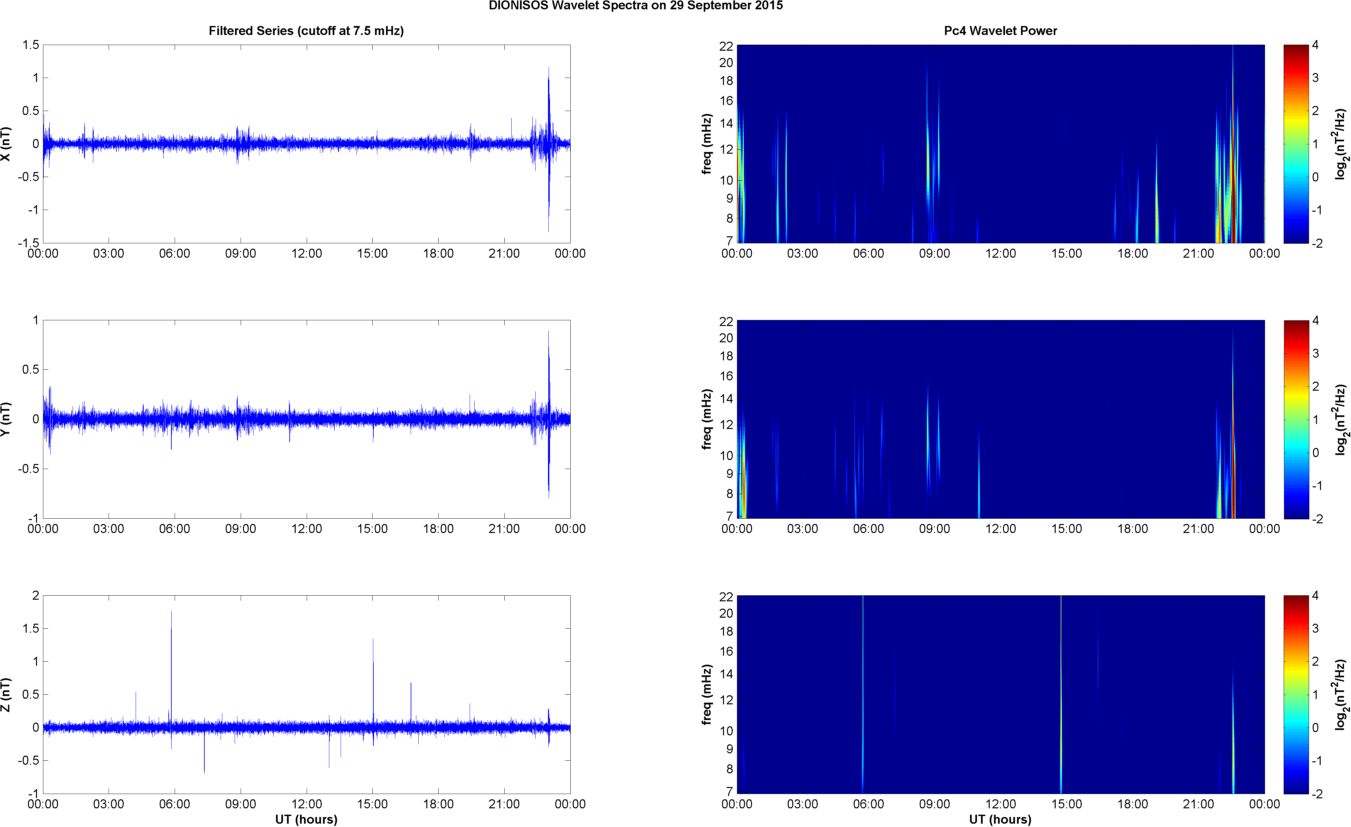1351x827 pixels.
Task: Click the vertical line near 06:00 in Z wavelet
Action: [x=862, y=694]
